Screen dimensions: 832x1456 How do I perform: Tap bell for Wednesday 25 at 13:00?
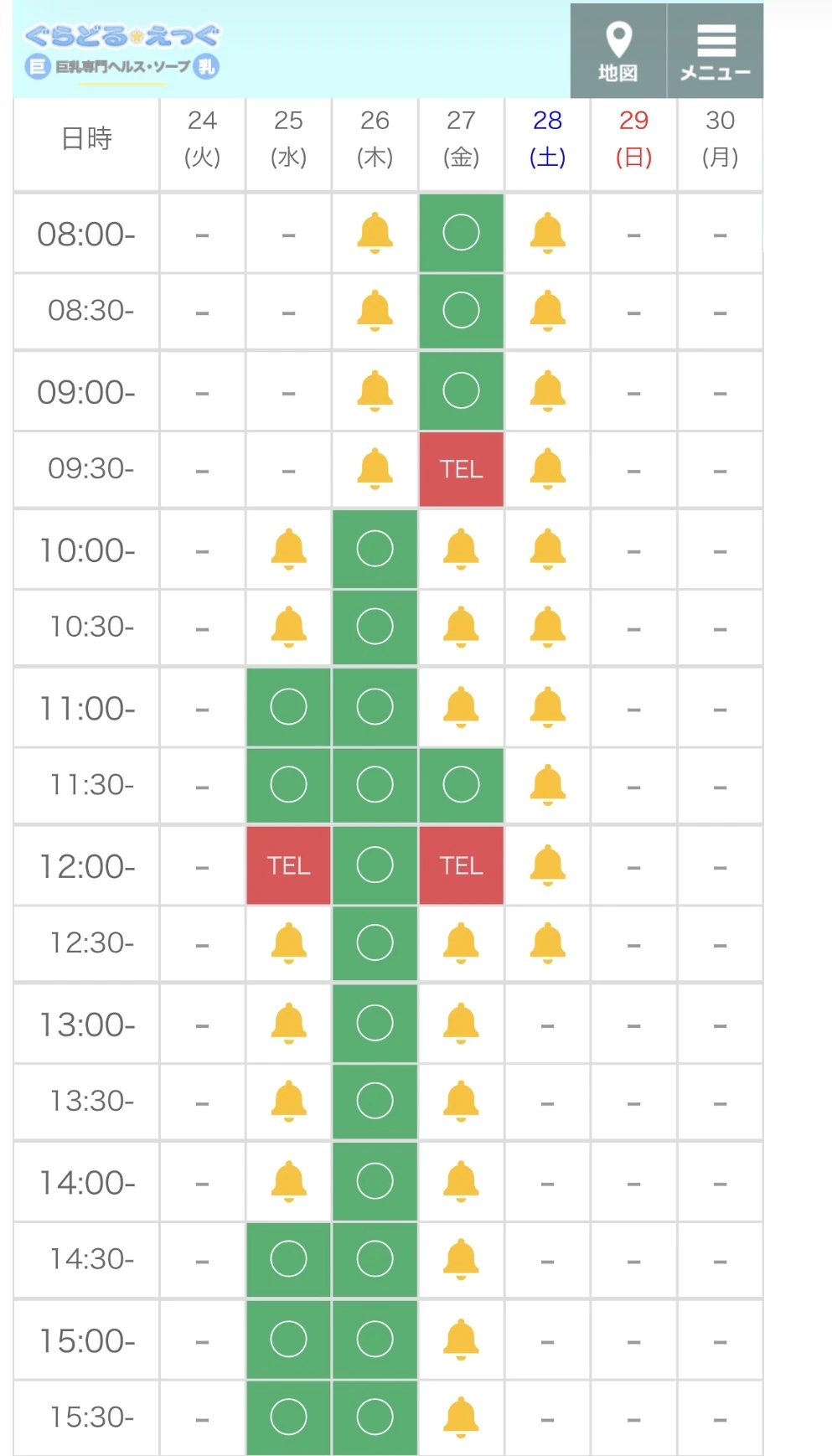(x=288, y=1023)
